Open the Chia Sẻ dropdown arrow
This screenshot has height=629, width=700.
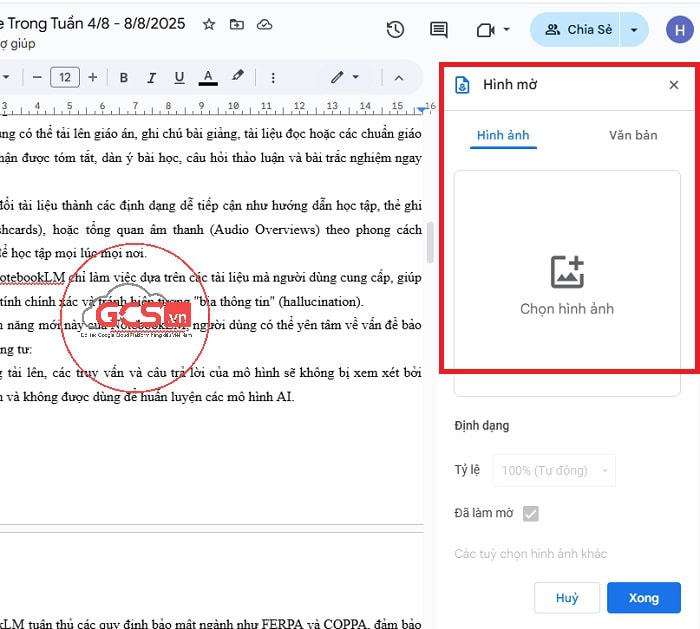pyautogui.click(x=634, y=30)
